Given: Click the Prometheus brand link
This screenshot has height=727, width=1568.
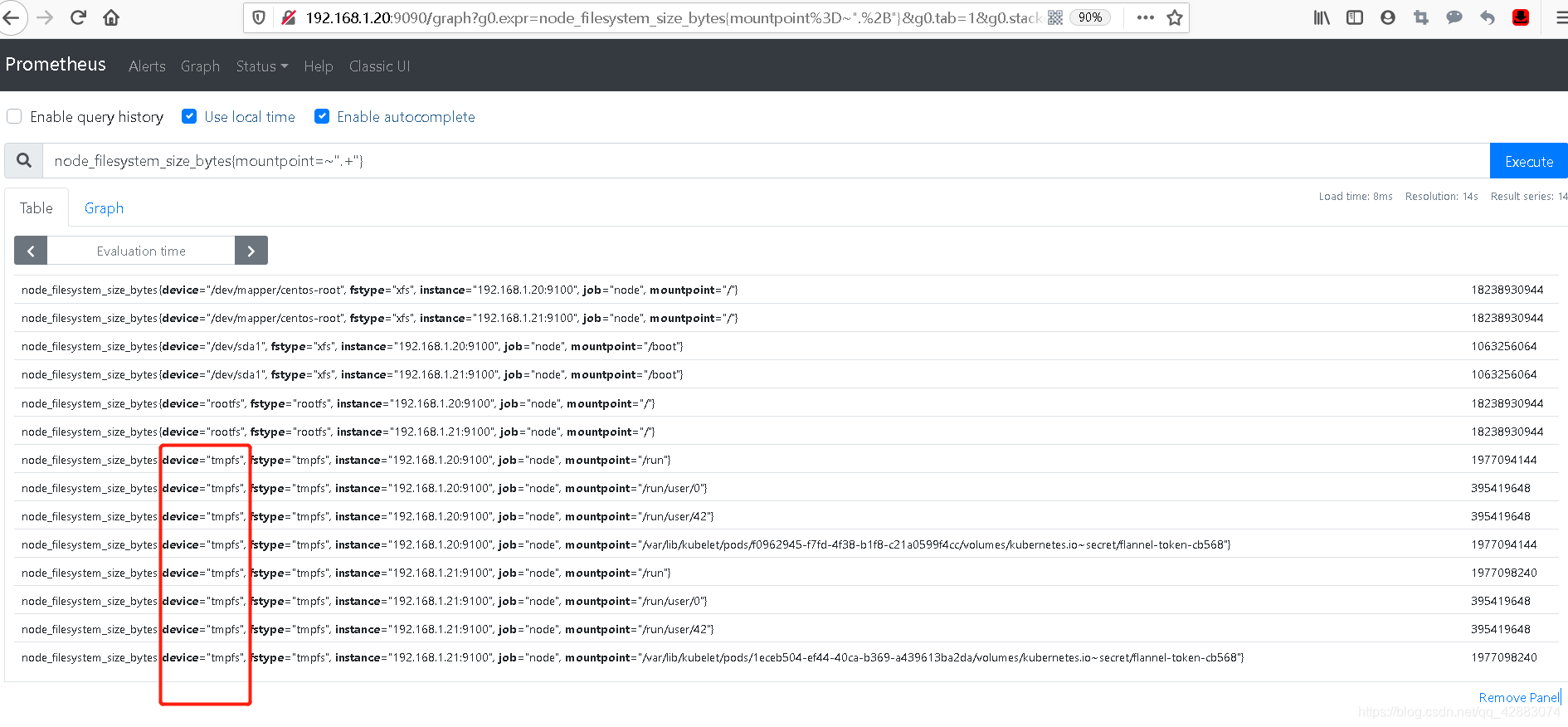Looking at the screenshot, I should (x=56, y=65).
